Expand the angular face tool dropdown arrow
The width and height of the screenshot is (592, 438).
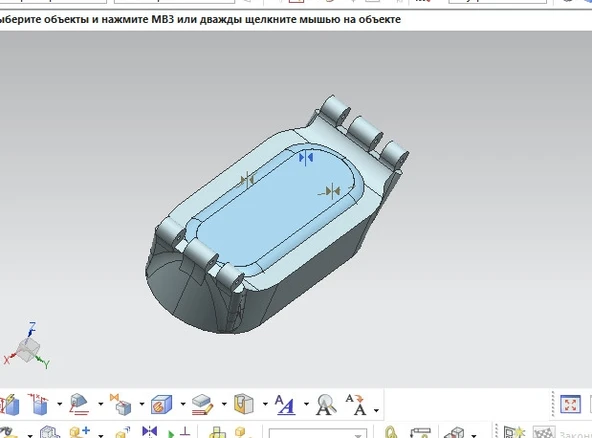[101, 404]
